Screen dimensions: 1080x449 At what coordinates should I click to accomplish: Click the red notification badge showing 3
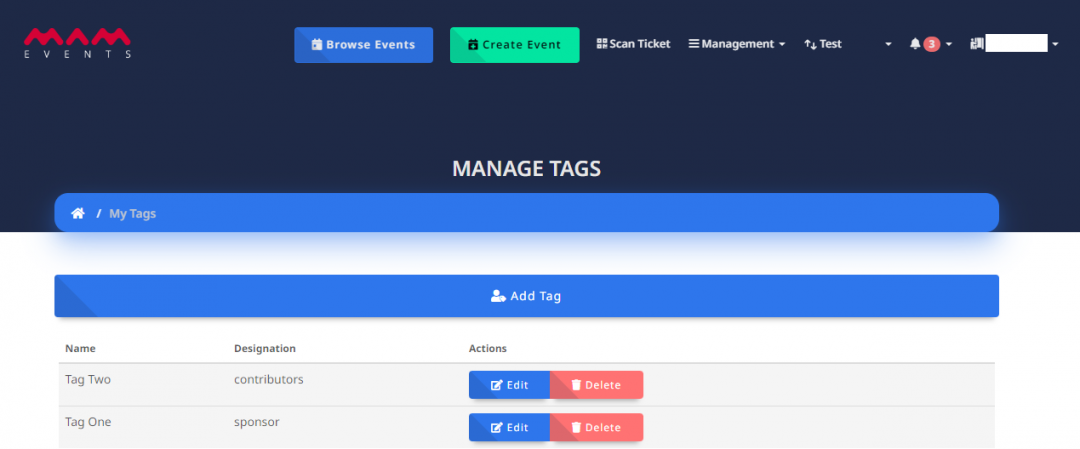pyautogui.click(x=931, y=44)
